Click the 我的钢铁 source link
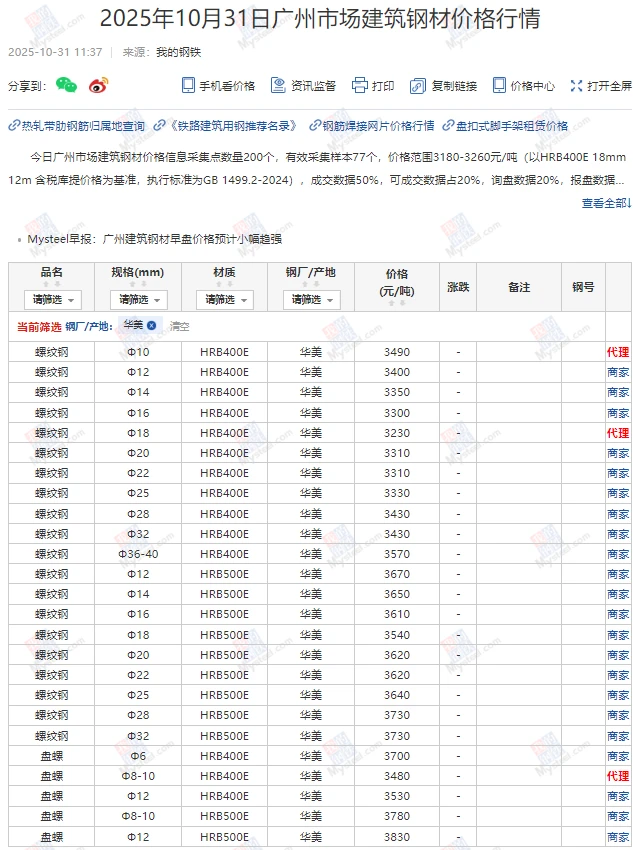Image resolution: width=633 pixels, height=850 pixels. (x=178, y=52)
